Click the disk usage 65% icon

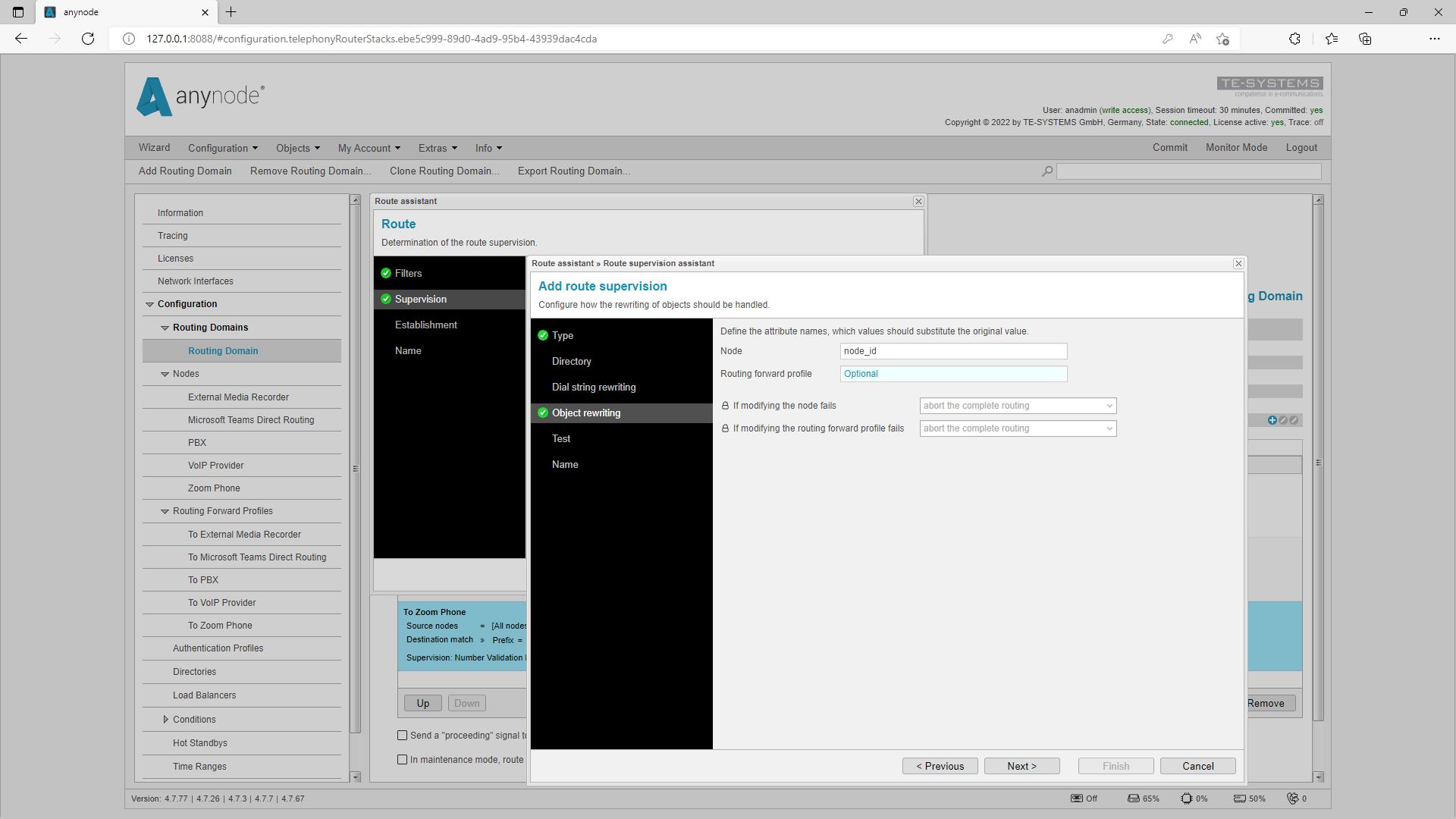[1133, 799]
